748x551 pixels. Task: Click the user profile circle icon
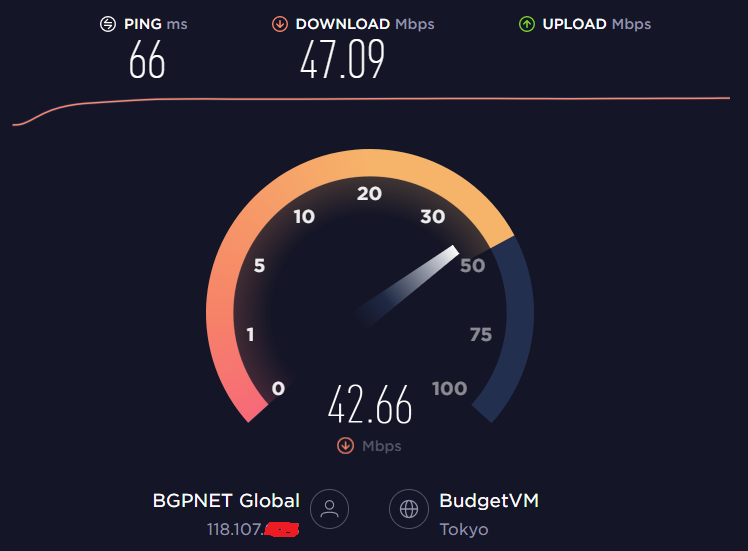click(x=329, y=509)
